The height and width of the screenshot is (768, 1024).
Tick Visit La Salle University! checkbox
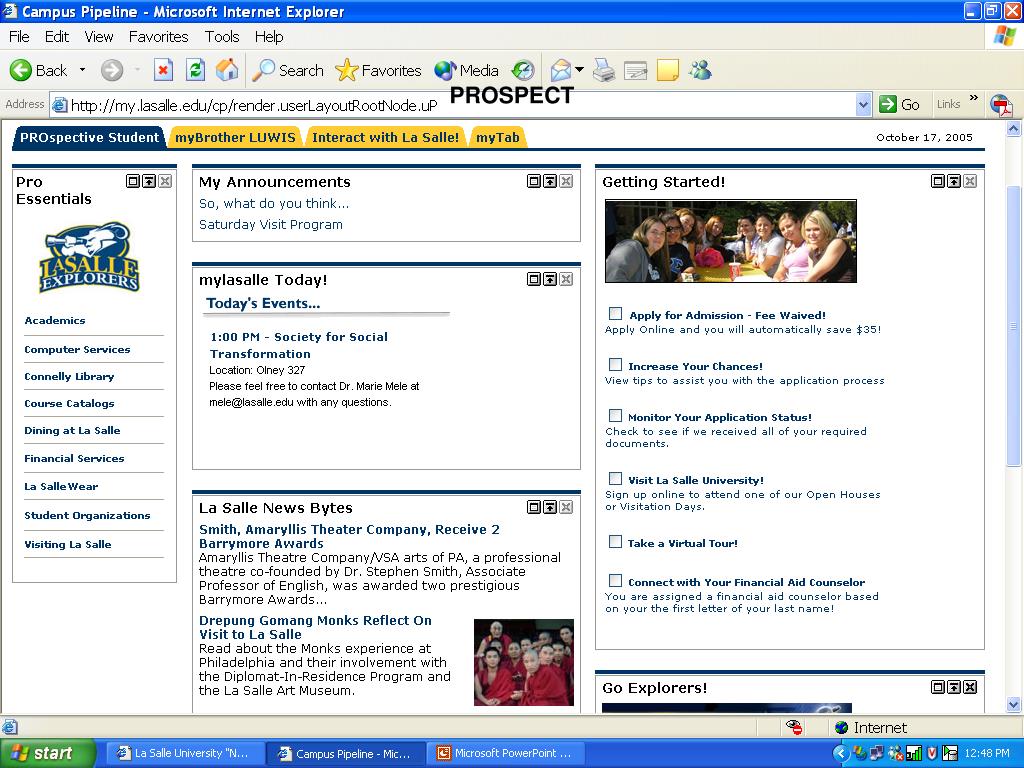[615, 479]
